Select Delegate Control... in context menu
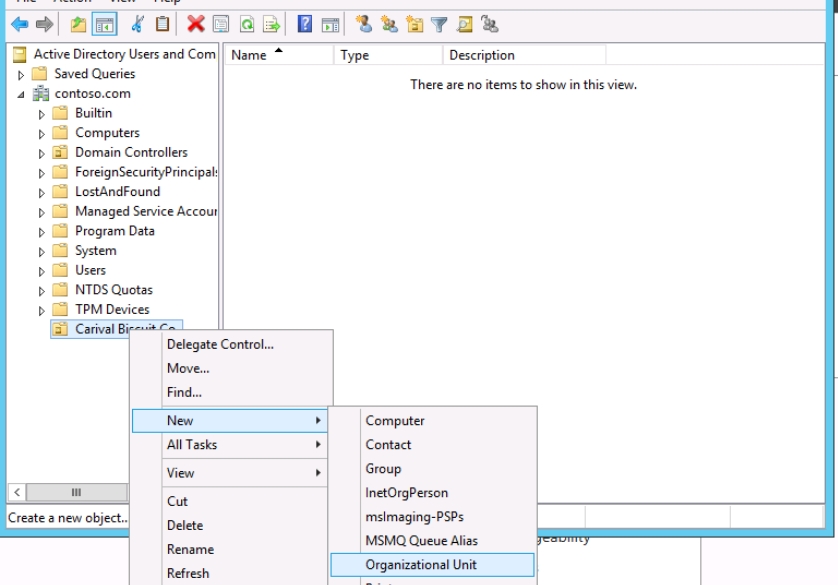 pos(220,345)
